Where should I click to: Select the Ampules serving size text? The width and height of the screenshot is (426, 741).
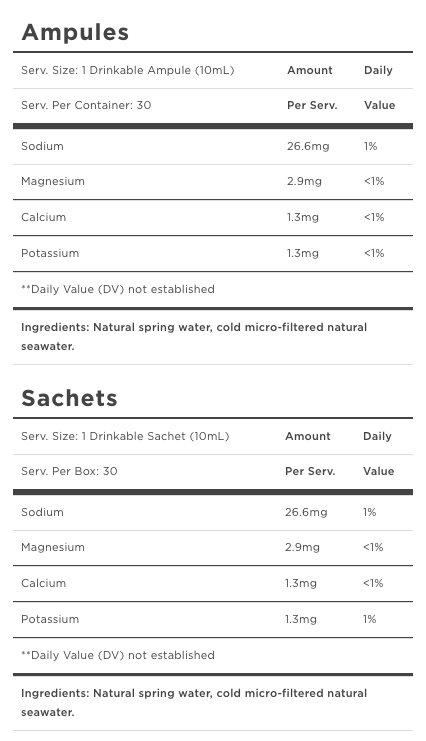[128, 70]
